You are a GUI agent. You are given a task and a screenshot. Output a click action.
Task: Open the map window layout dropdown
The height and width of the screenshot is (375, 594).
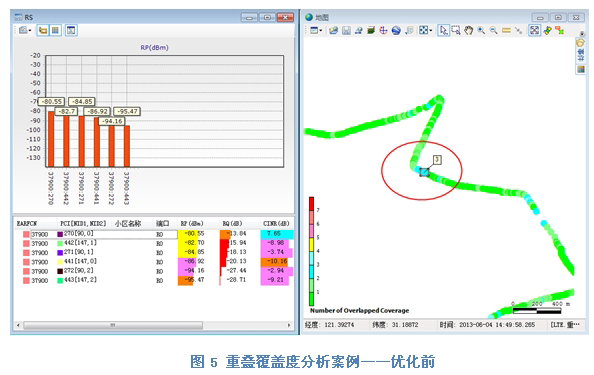point(316,30)
